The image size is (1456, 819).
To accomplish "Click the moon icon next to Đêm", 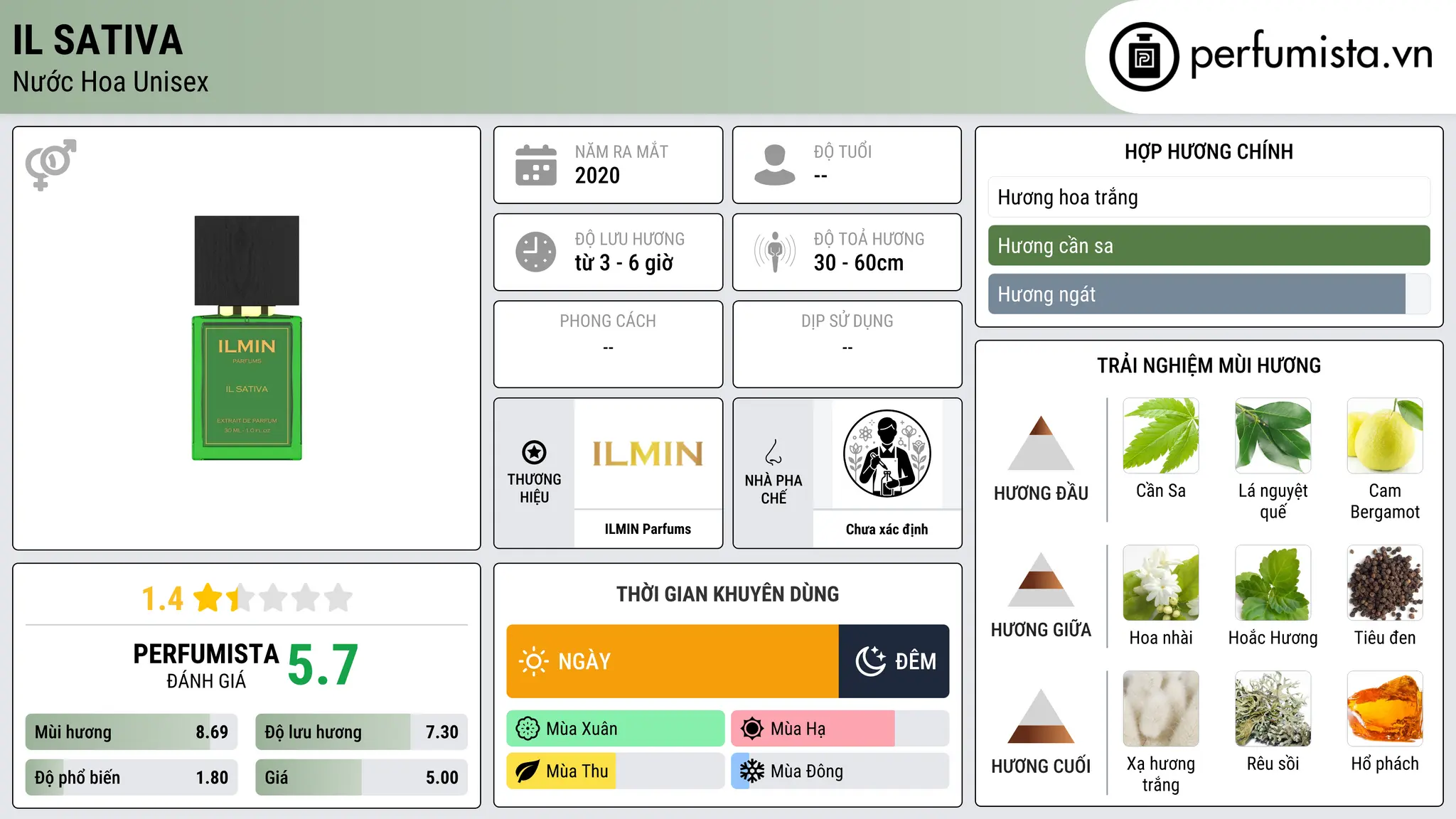I will pyautogui.click(x=870, y=661).
